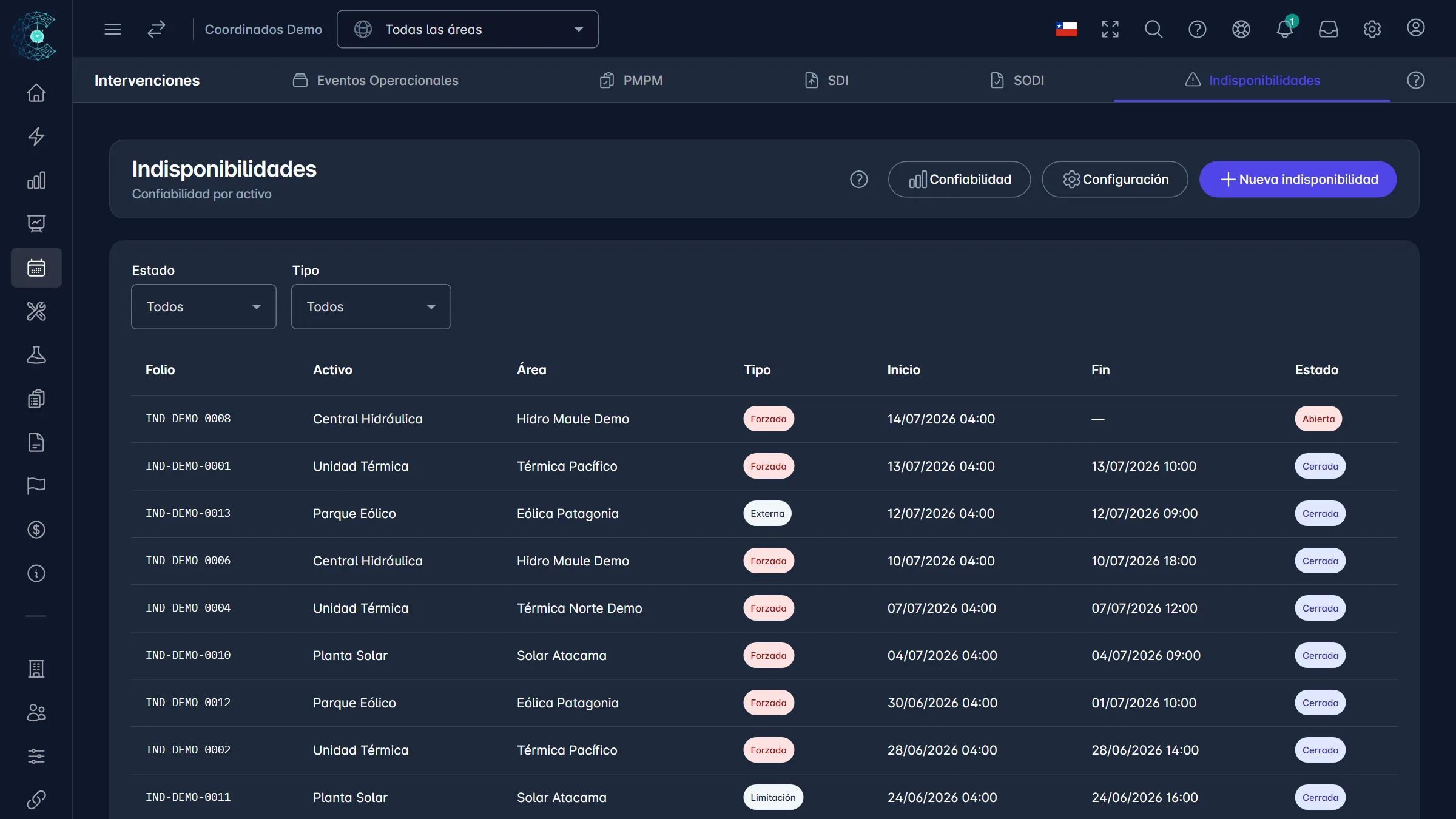Open the lightning bolt sidebar icon

[x=36, y=136]
